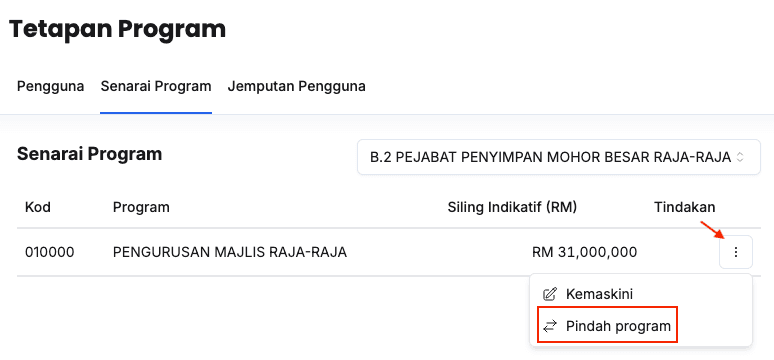774x360 pixels.
Task: Open the three-dot actions menu
Action: (735, 252)
